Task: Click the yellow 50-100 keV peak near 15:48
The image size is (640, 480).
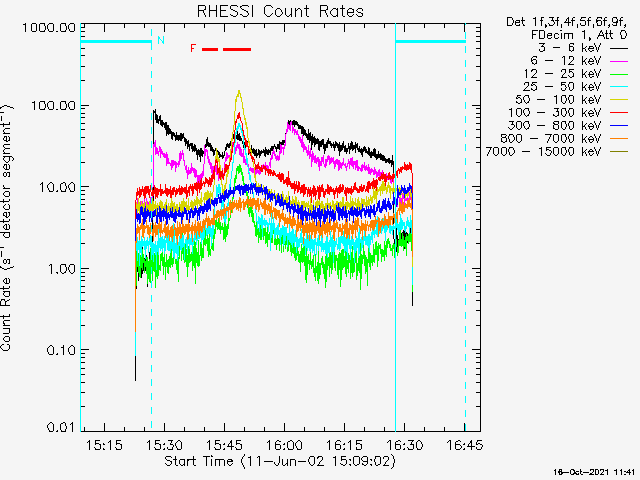Action: (239, 93)
